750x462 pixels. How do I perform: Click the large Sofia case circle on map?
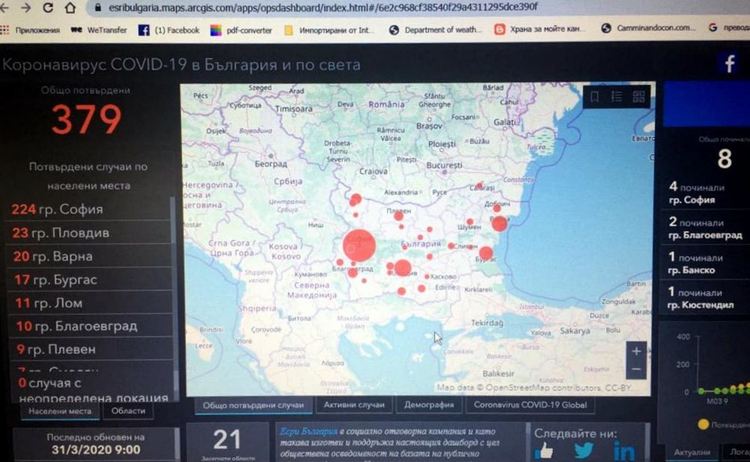coord(358,244)
